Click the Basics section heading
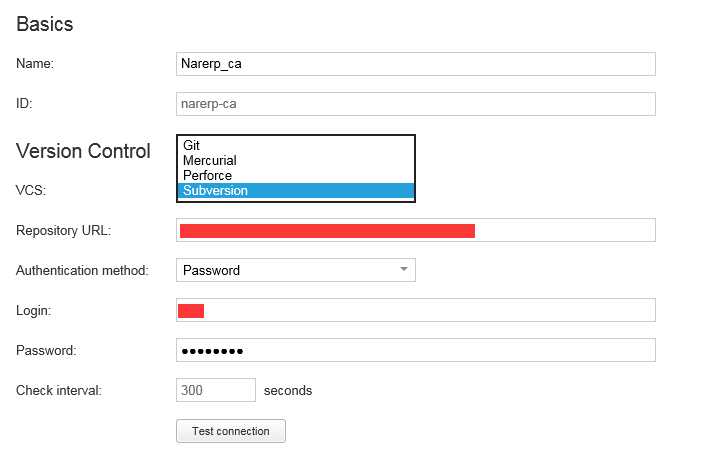 (x=45, y=24)
